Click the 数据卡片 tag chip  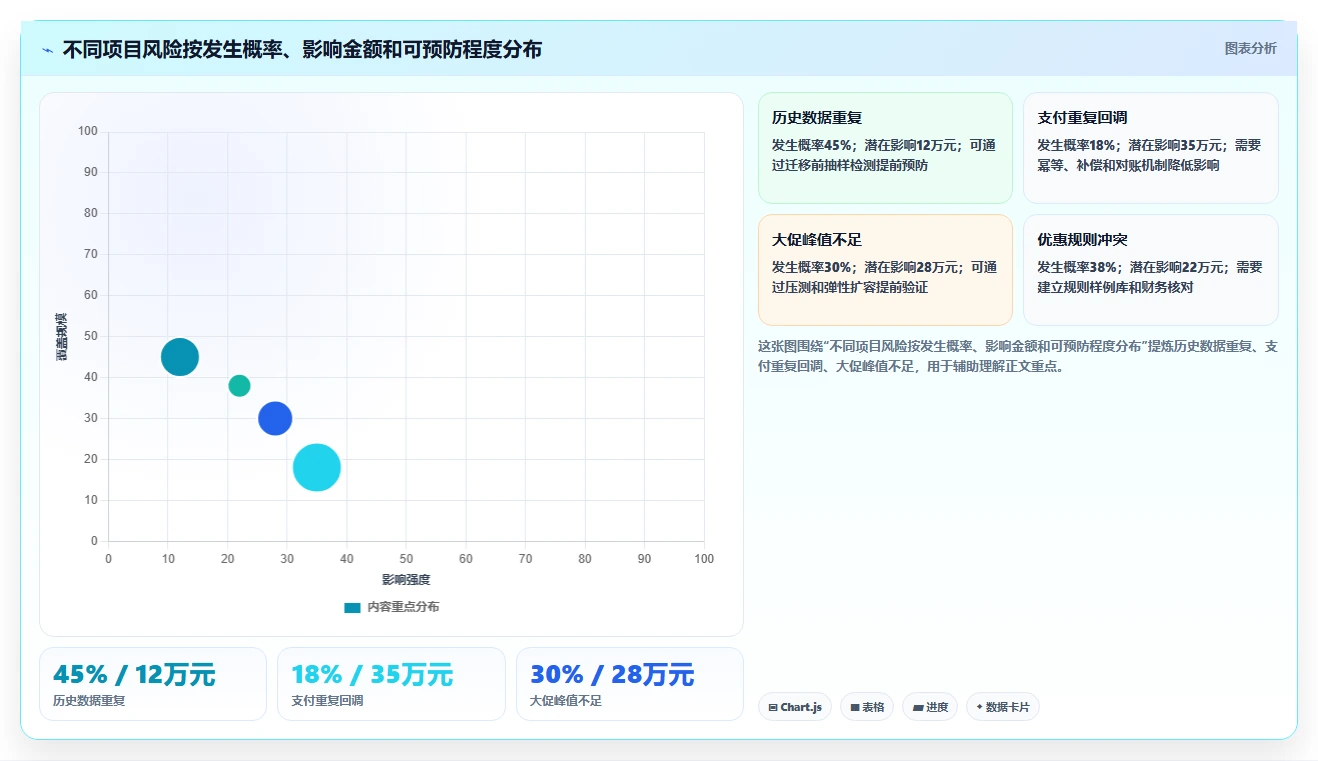pos(1003,707)
